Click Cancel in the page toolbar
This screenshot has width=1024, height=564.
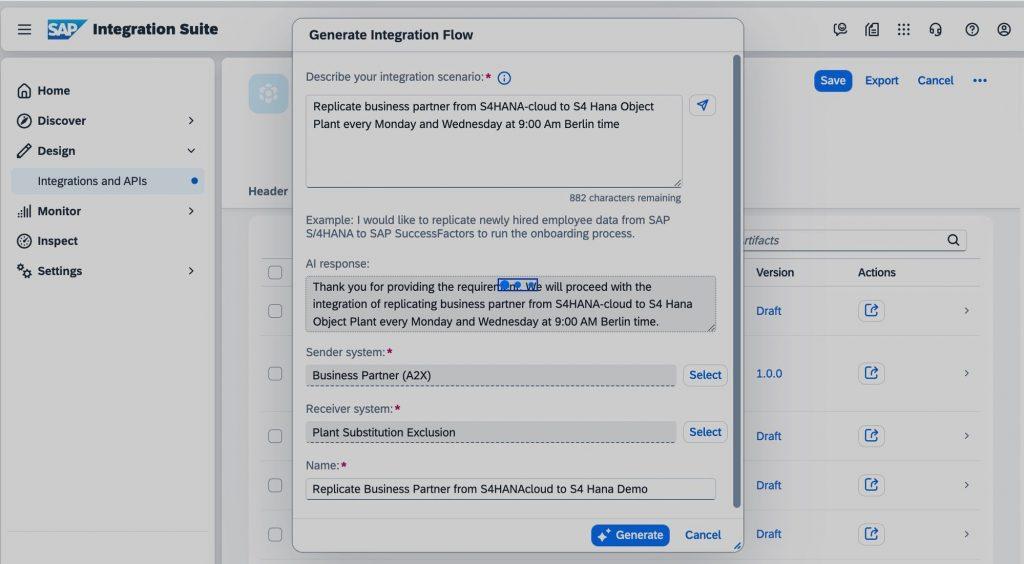[935, 80]
